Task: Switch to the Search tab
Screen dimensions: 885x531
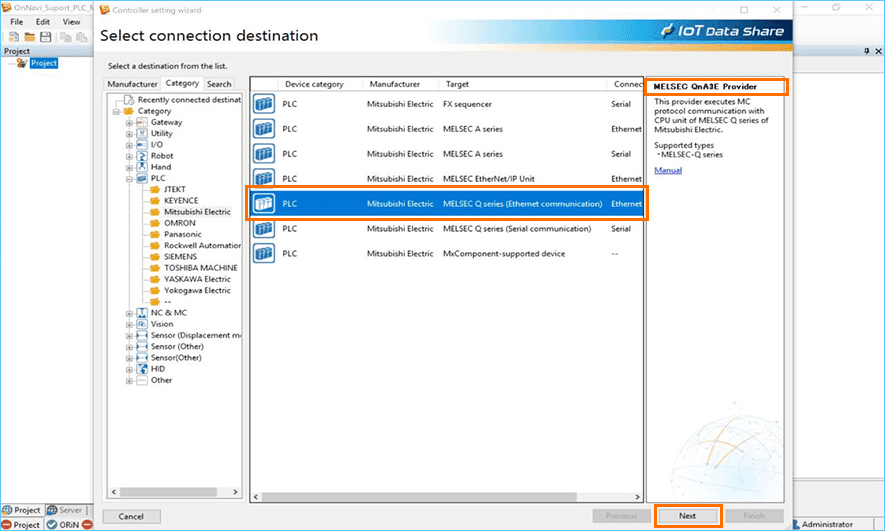Action: (219, 84)
